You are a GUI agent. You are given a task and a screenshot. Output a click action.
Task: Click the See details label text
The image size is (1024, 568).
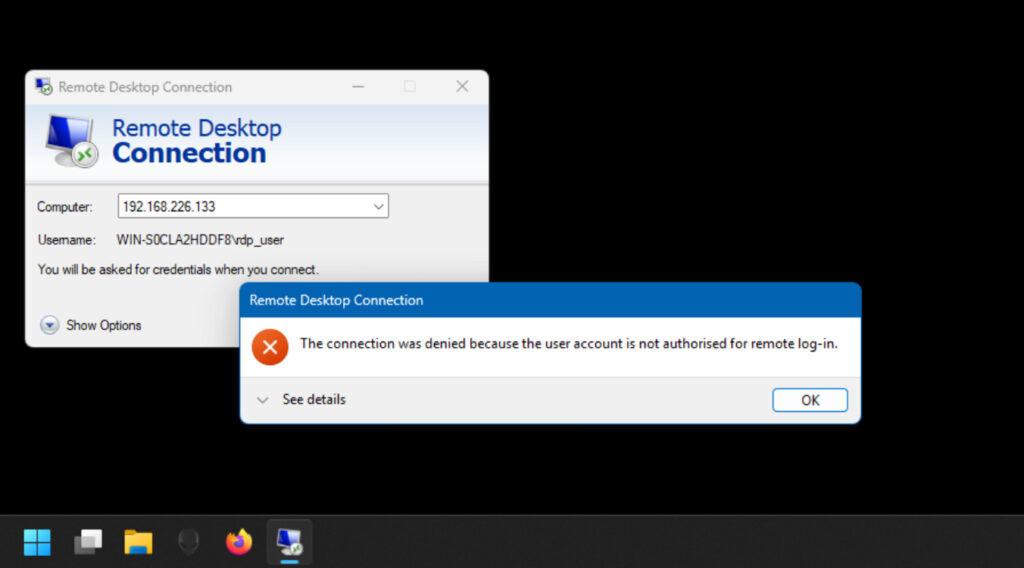tap(313, 400)
